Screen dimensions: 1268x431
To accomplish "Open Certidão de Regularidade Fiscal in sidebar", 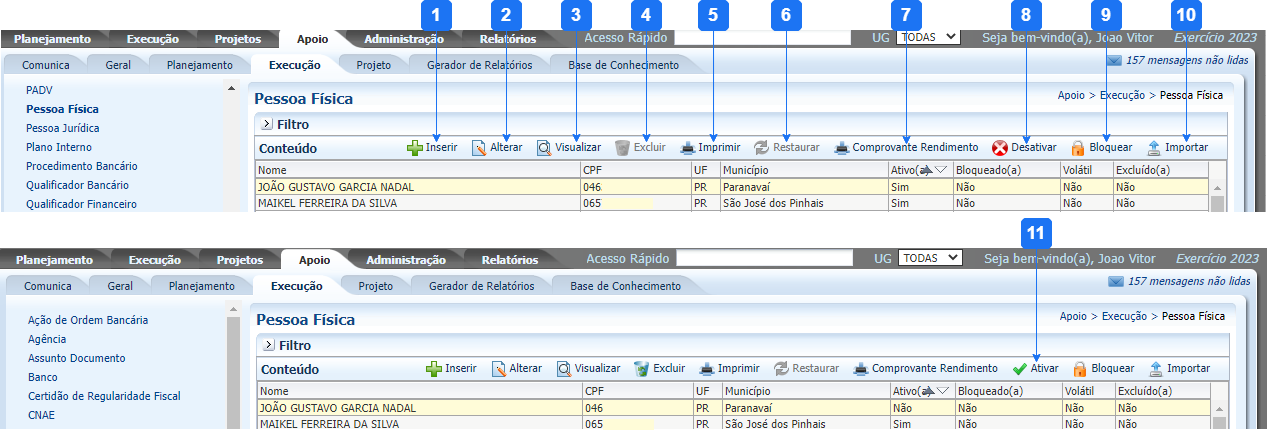I will (x=104, y=396).
